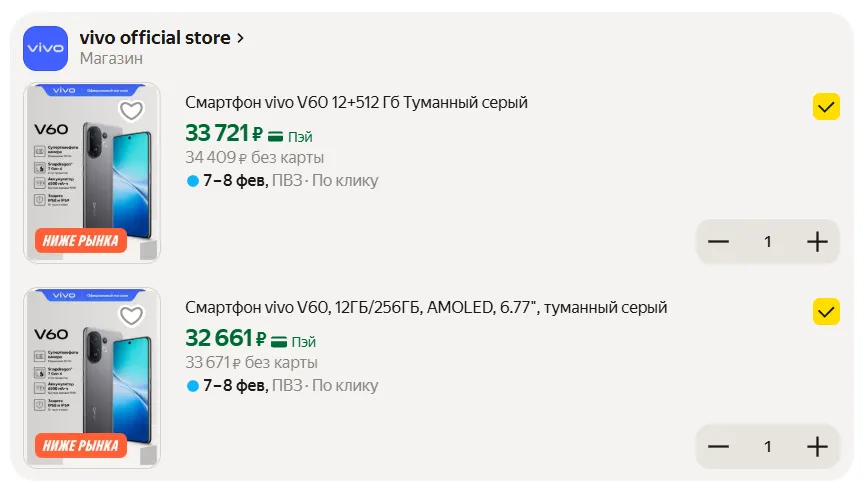Add the 12ГБ/256ГБ AMOLED phone to favorites
The height and width of the screenshot is (488, 862).
coord(131,316)
